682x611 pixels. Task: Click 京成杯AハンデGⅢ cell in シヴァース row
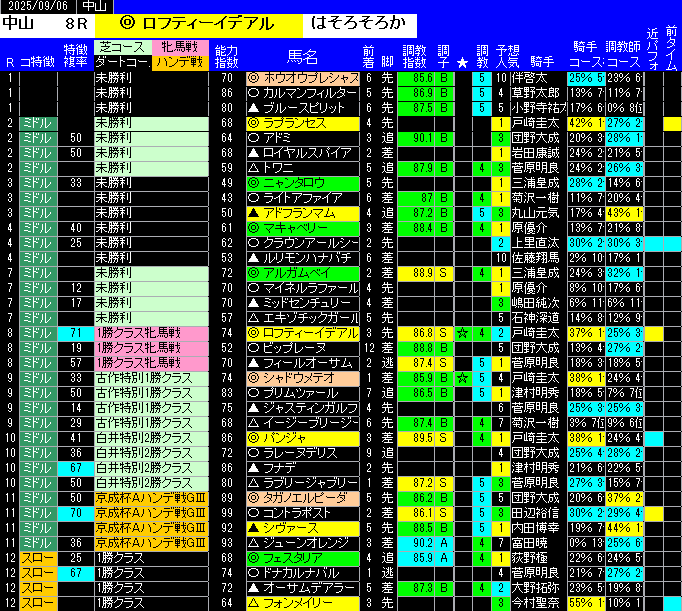click(151, 528)
